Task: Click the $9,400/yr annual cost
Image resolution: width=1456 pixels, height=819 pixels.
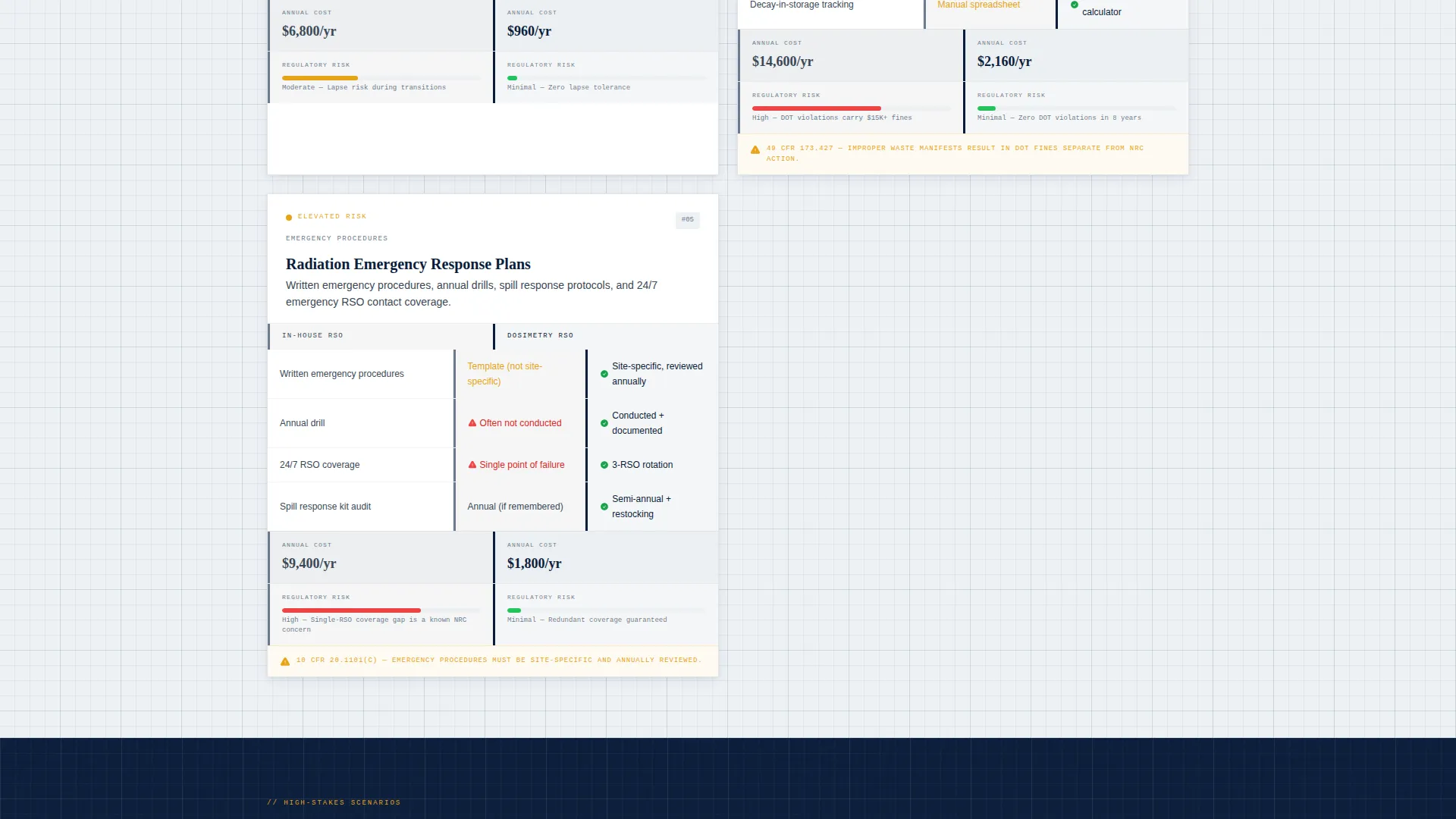Action: 309,563
